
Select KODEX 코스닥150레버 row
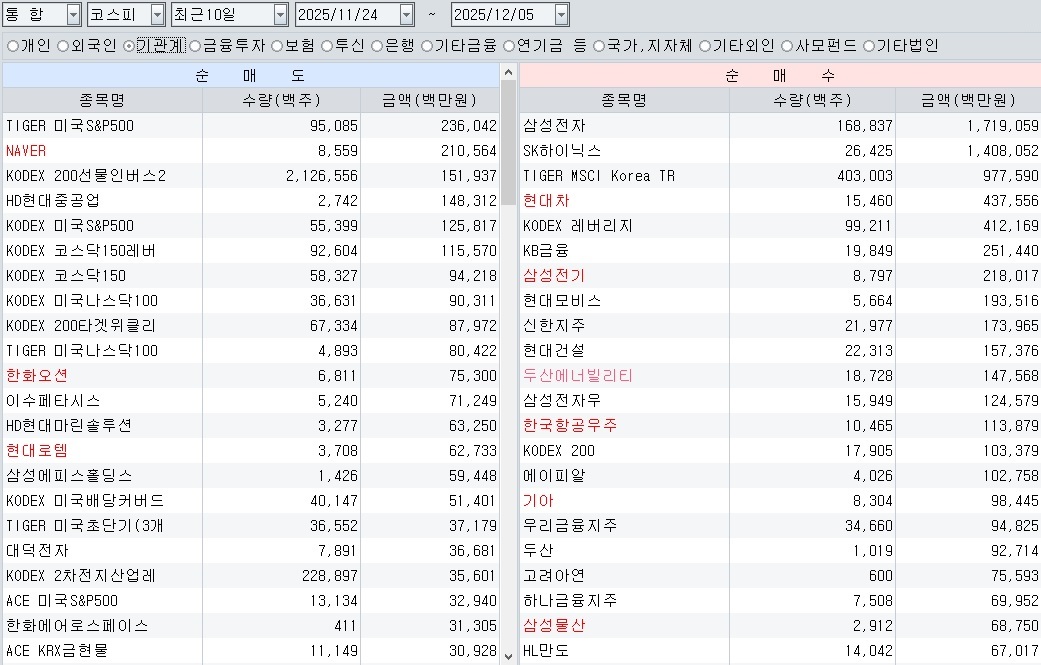click(251, 251)
